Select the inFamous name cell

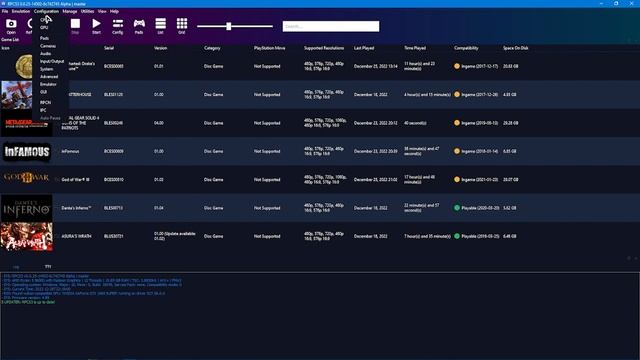[70, 151]
